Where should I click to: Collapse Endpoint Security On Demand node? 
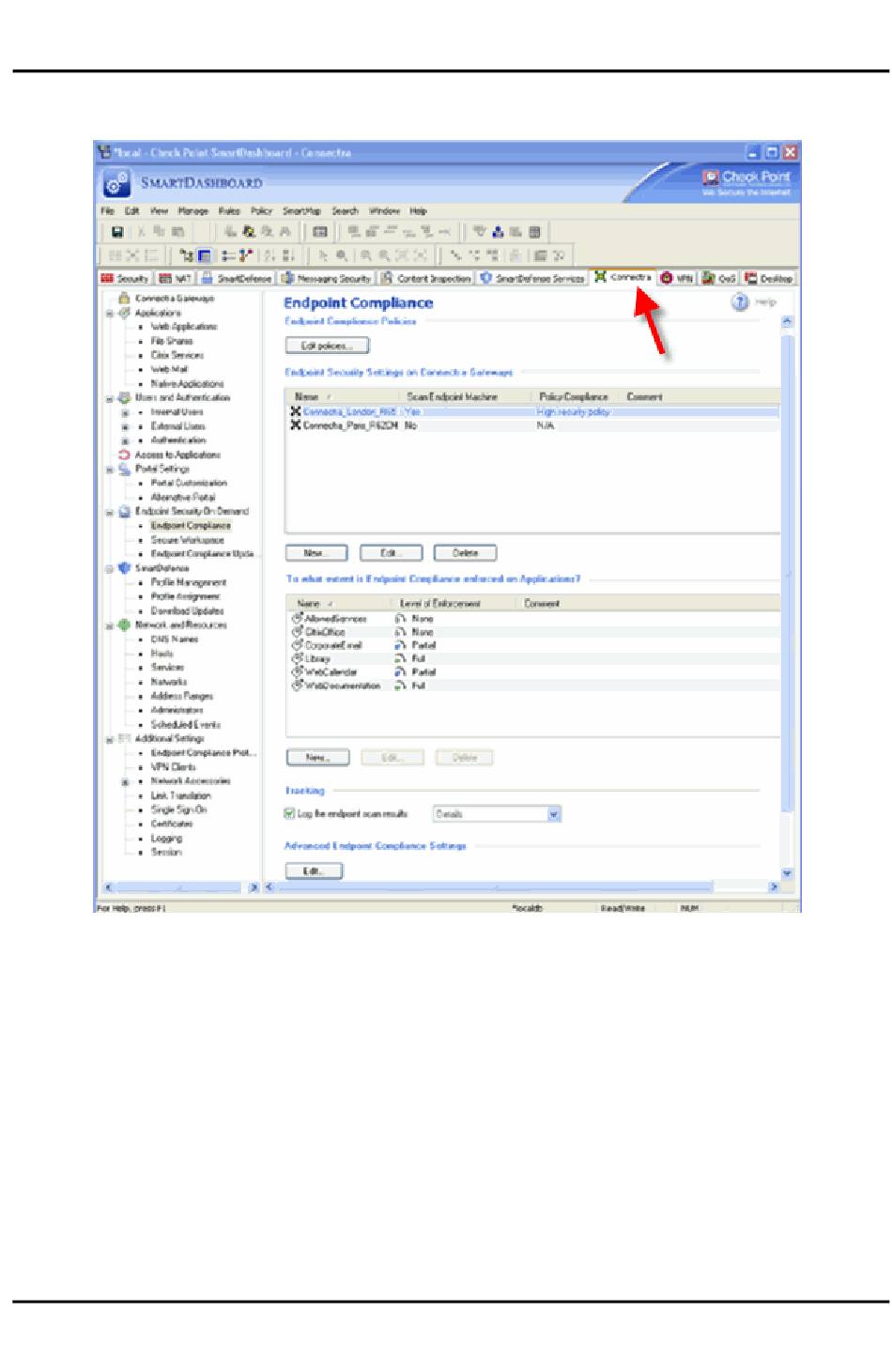pyautogui.click(x=110, y=512)
